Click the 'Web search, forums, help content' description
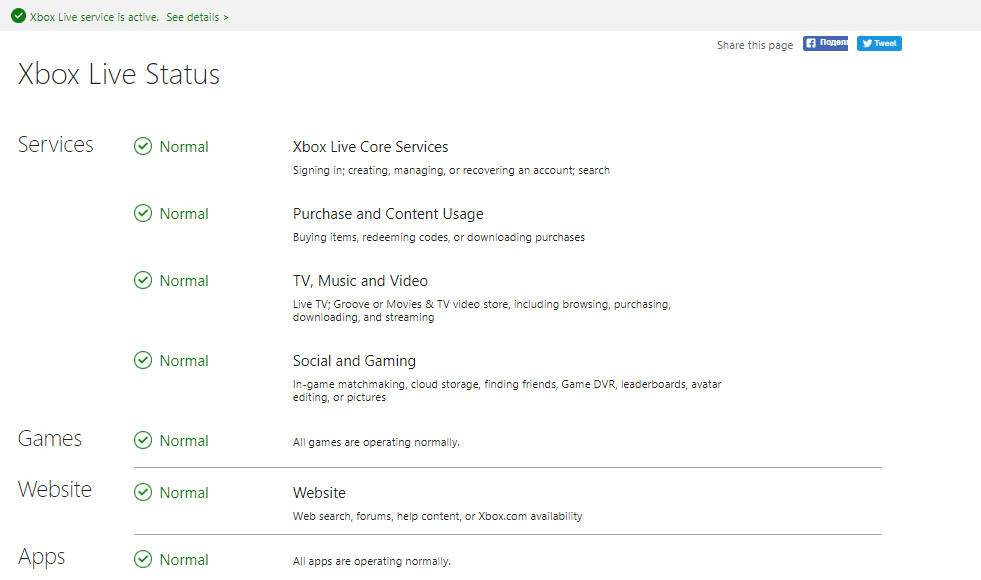981x580 pixels. click(437, 516)
